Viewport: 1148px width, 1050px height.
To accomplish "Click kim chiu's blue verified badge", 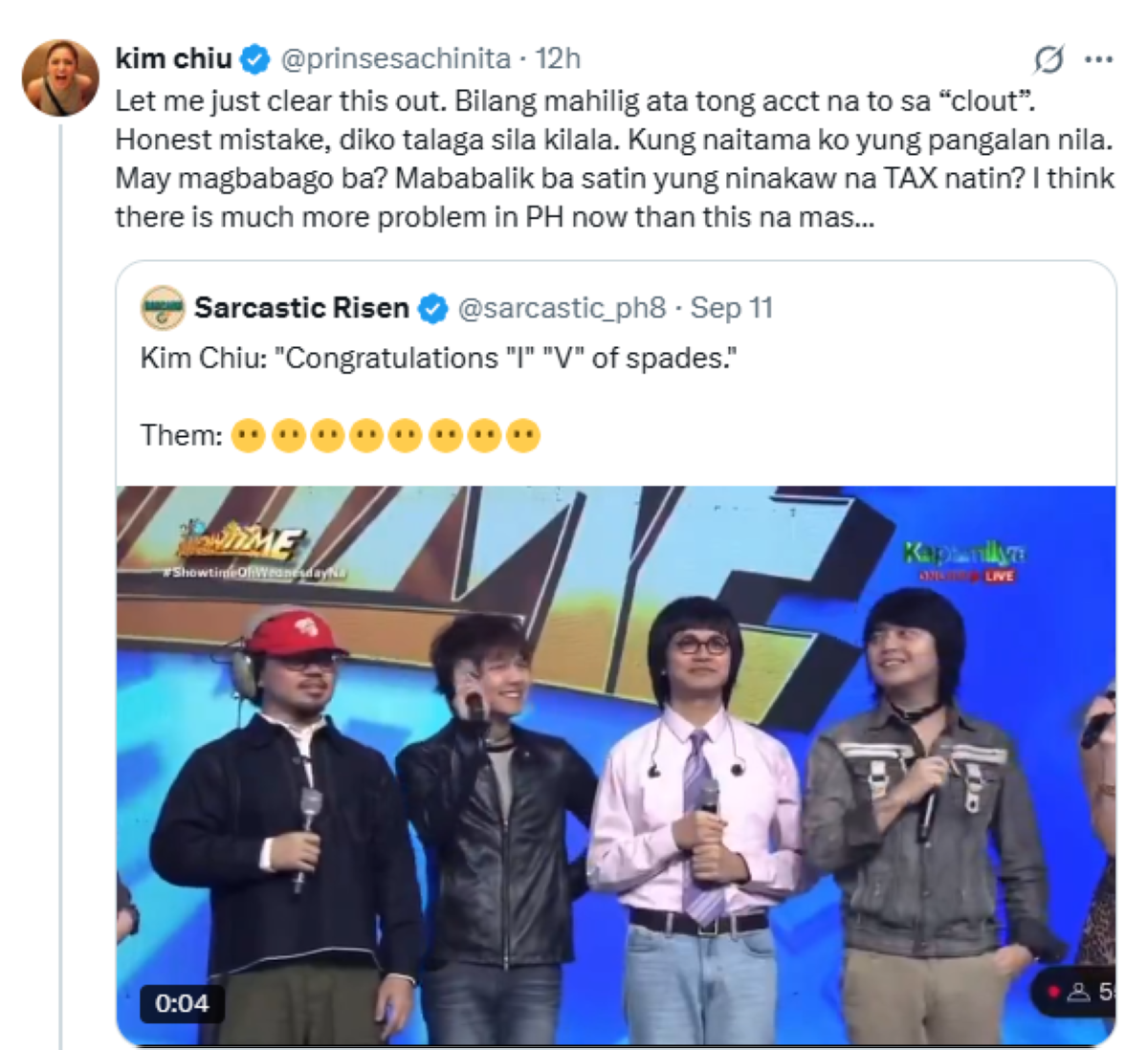I will tap(254, 59).
